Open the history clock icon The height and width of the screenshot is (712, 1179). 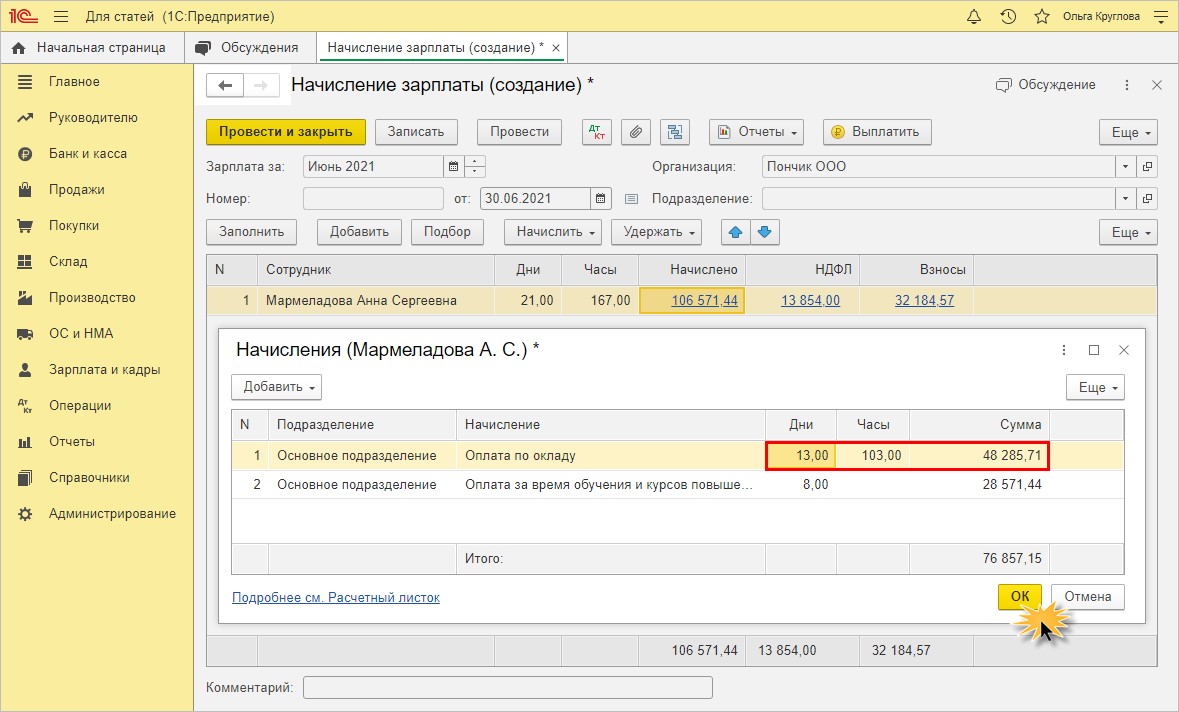click(1008, 16)
